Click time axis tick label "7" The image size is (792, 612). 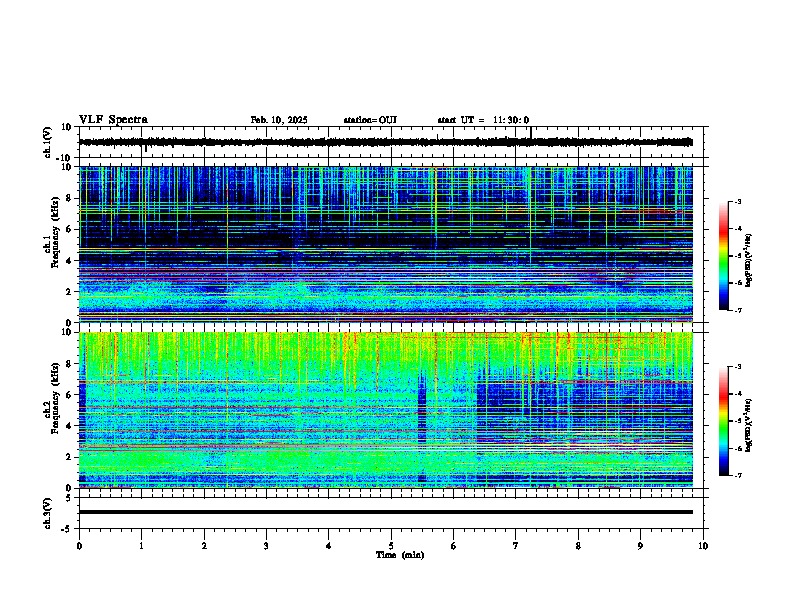click(516, 546)
